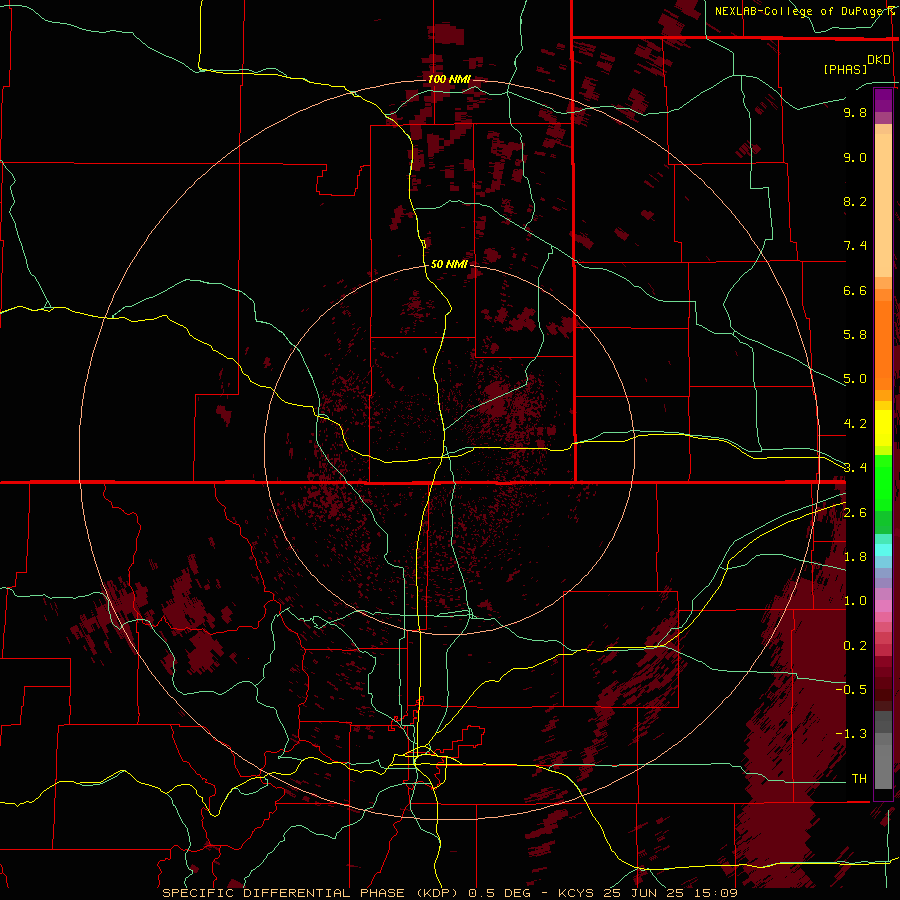Select the cyan segment of the color bar
The width and height of the screenshot is (900, 900).
pos(883,550)
